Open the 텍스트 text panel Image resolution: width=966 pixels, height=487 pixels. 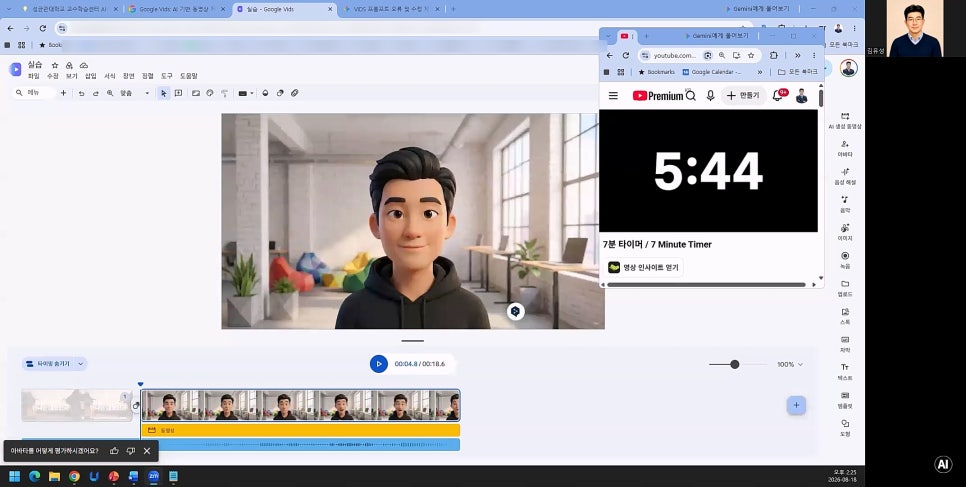(x=845, y=372)
